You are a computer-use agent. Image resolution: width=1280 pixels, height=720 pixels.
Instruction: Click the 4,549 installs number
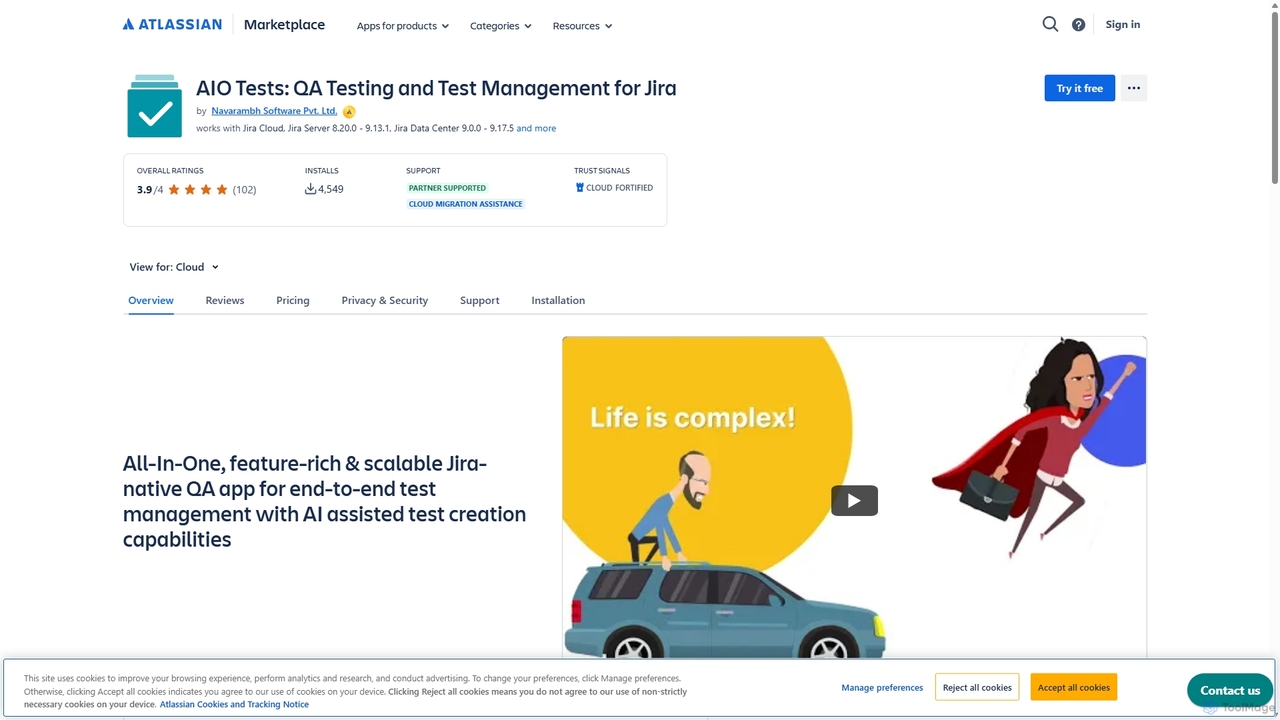tap(331, 189)
